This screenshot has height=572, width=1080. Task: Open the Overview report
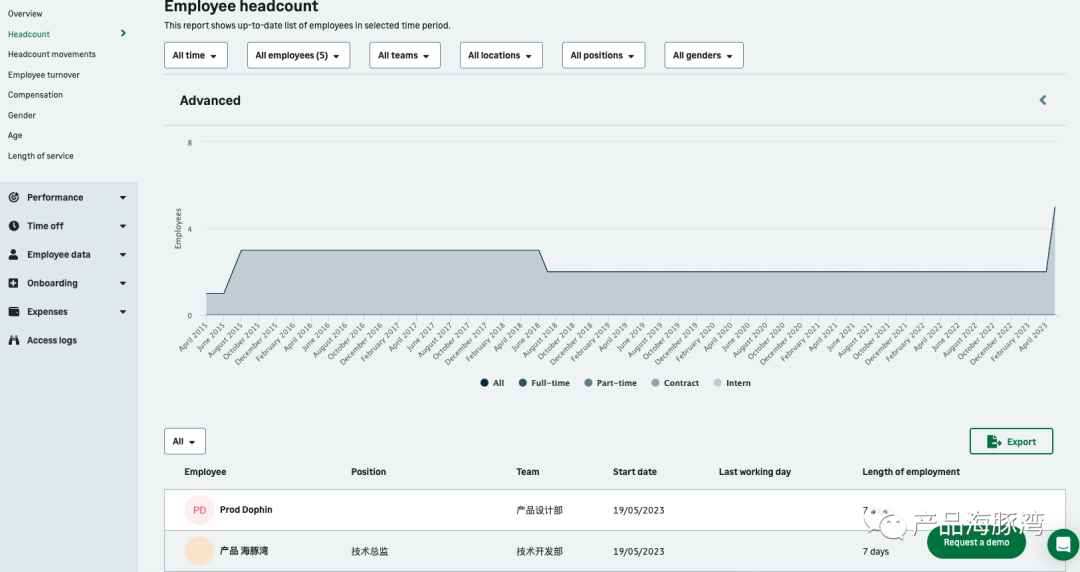25,14
